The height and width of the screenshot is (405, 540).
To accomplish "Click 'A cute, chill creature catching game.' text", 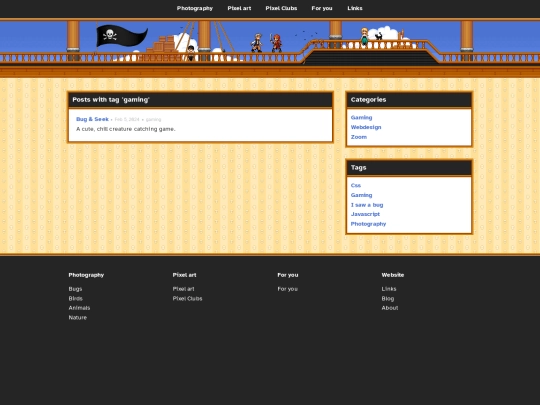I will point(126,129).
